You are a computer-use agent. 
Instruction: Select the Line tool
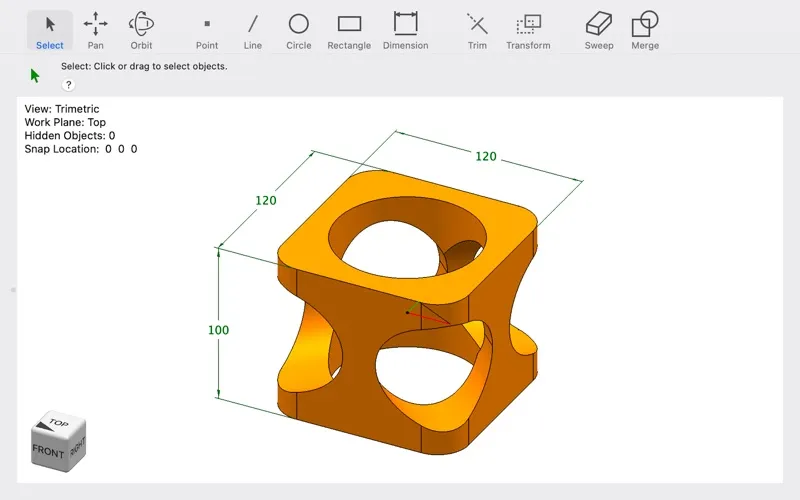coord(253,31)
